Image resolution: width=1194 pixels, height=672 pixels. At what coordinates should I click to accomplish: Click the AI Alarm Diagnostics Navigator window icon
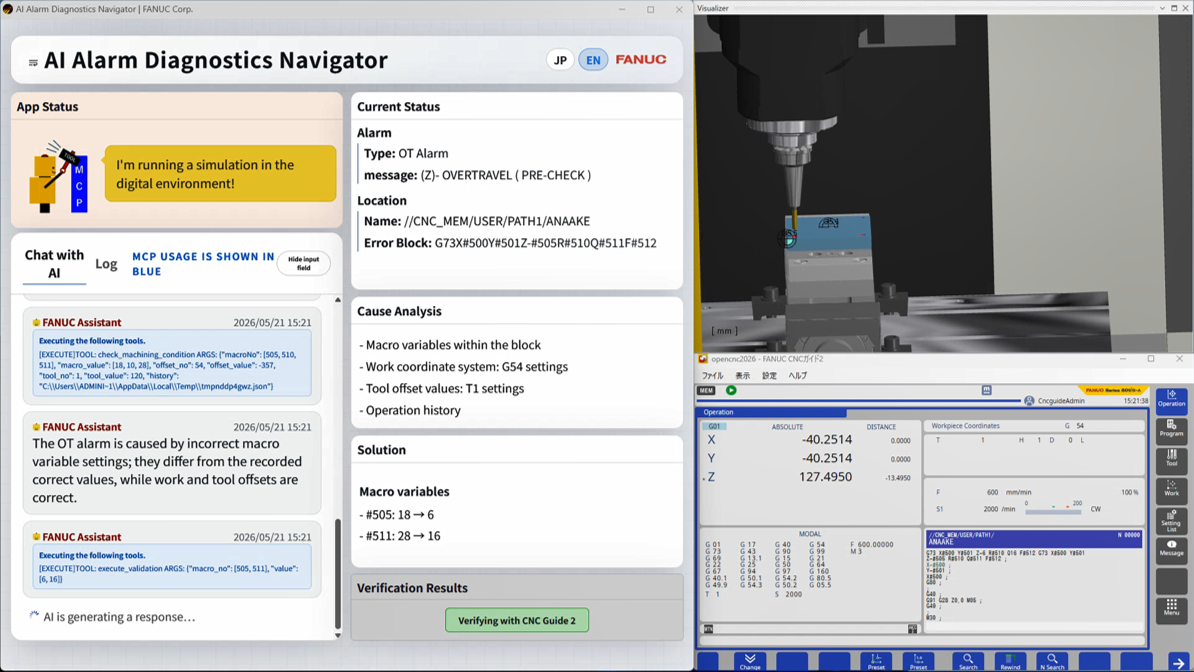[x=8, y=9]
